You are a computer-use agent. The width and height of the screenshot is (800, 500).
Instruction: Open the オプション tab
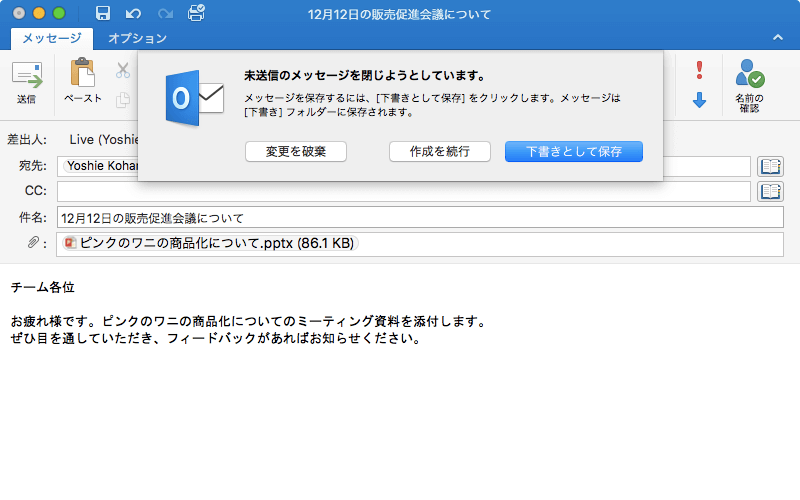pos(137,38)
